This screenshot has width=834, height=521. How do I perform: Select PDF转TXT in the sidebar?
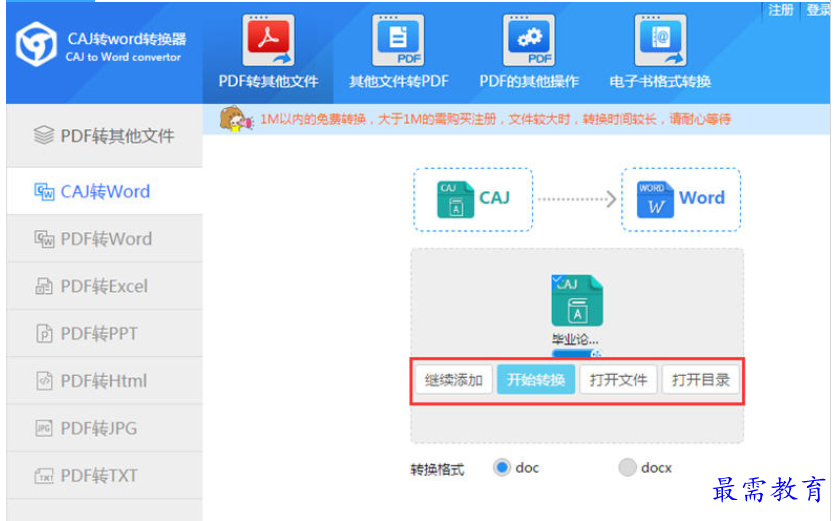pos(104,475)
